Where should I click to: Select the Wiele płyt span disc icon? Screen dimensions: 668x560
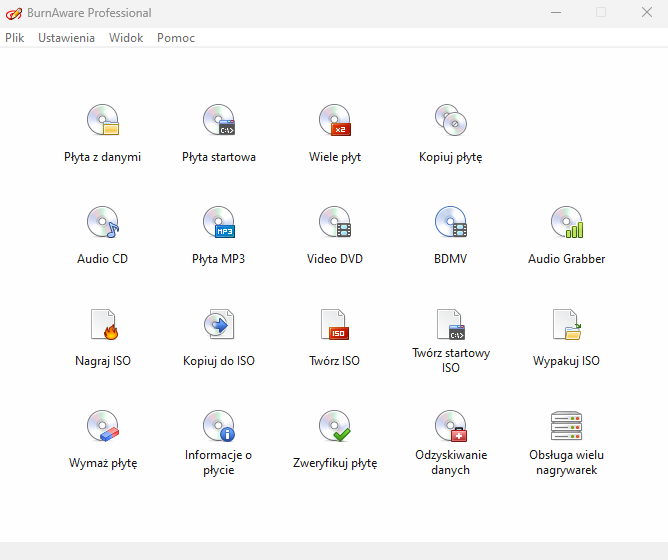coord(335,120)
